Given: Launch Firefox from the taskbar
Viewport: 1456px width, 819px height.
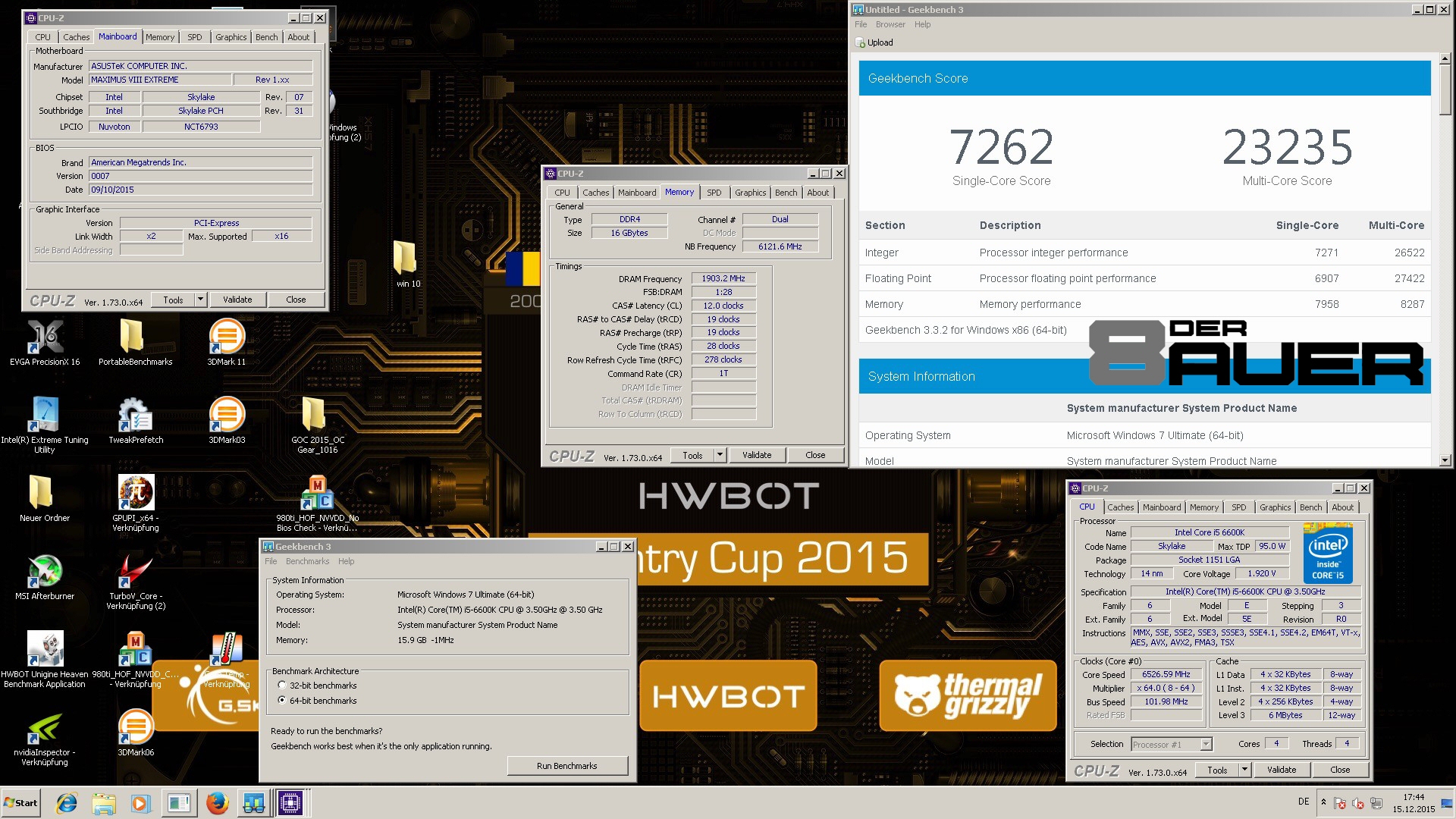Looking at the screenshot, I should (x=217, y=802).
